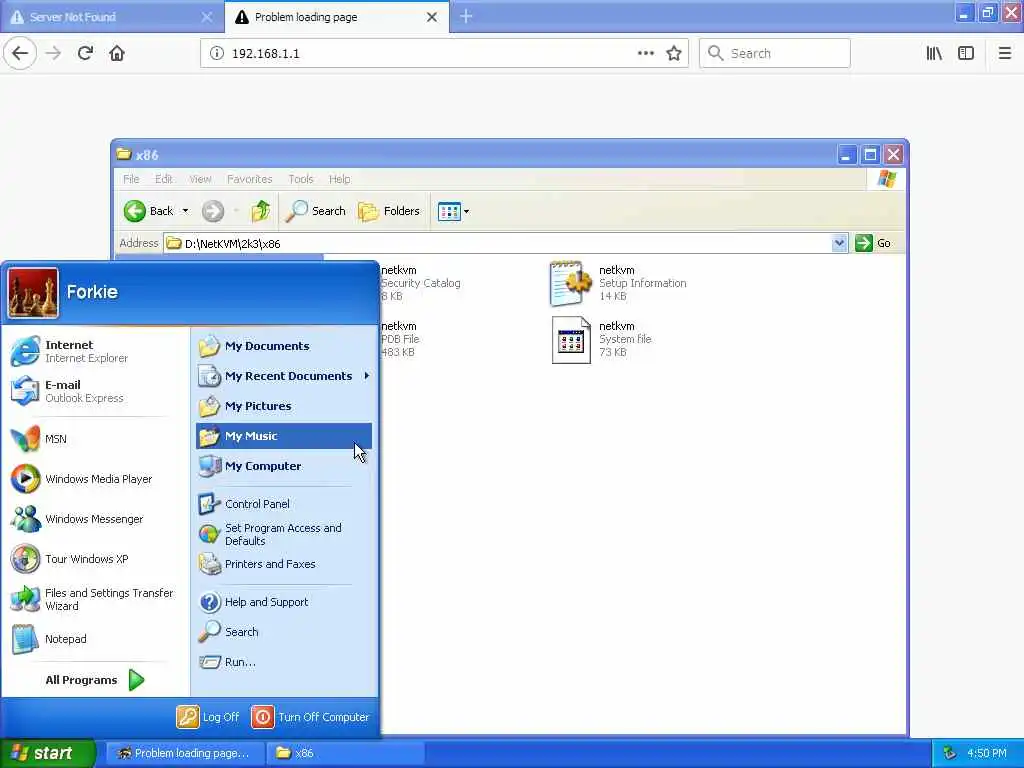Click the system tray network icon
This screenshot has width=1024, height=768.
pyautogui.click(x=950, y=753)
